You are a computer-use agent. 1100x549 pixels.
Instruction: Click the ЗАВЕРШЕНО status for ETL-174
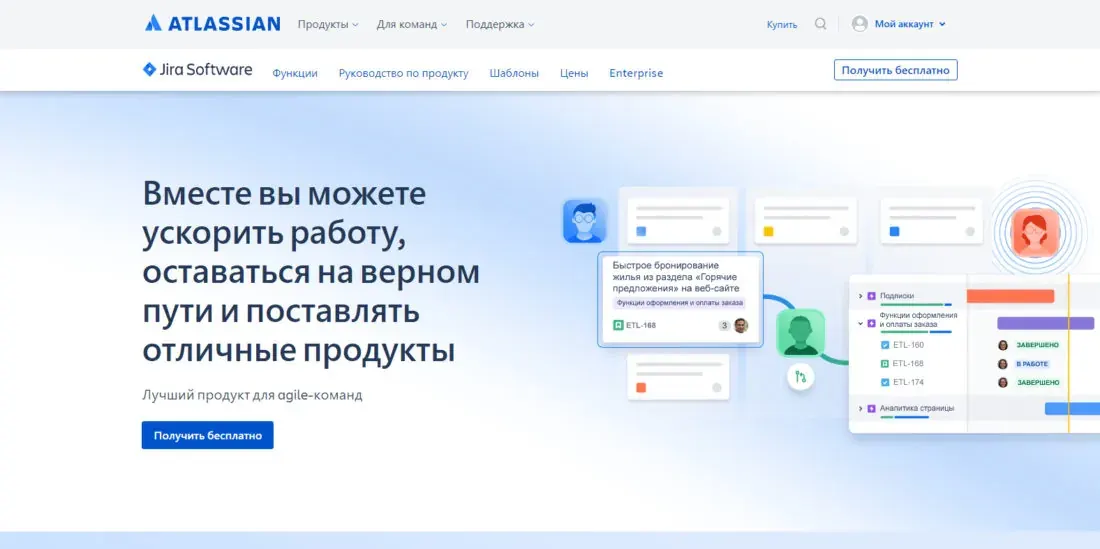[x=1038, y=382]
